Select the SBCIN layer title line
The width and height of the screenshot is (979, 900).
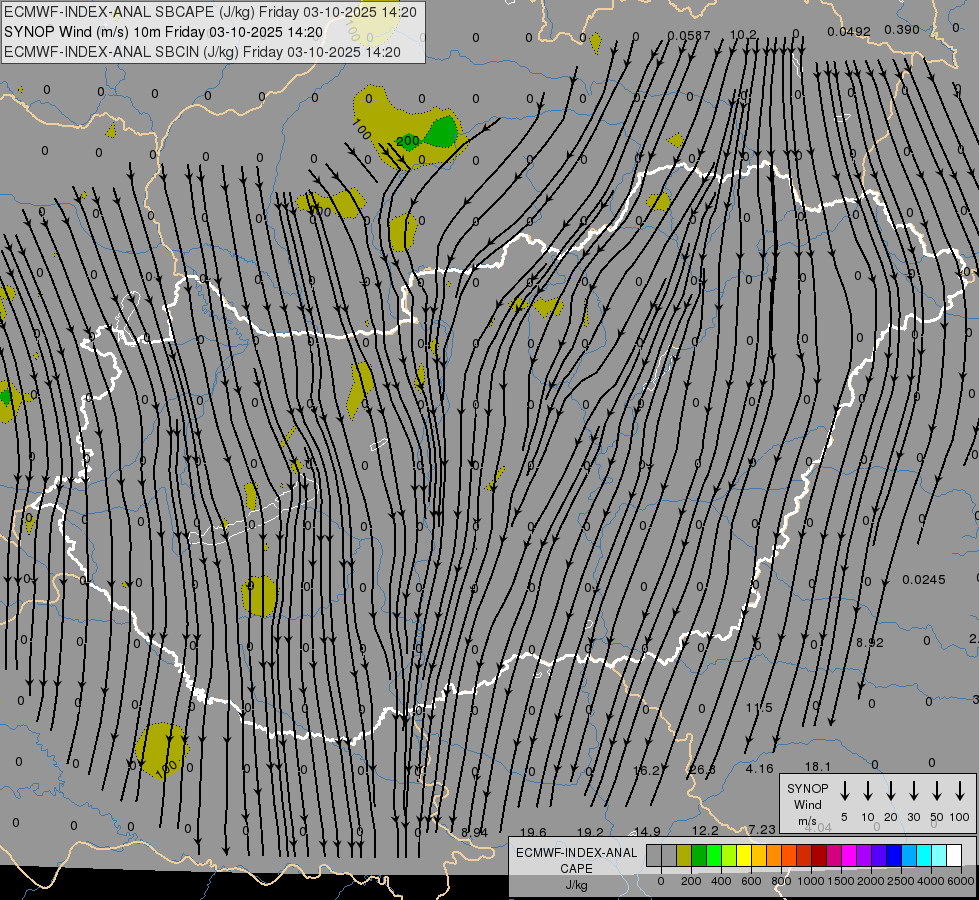click(202, 52)
